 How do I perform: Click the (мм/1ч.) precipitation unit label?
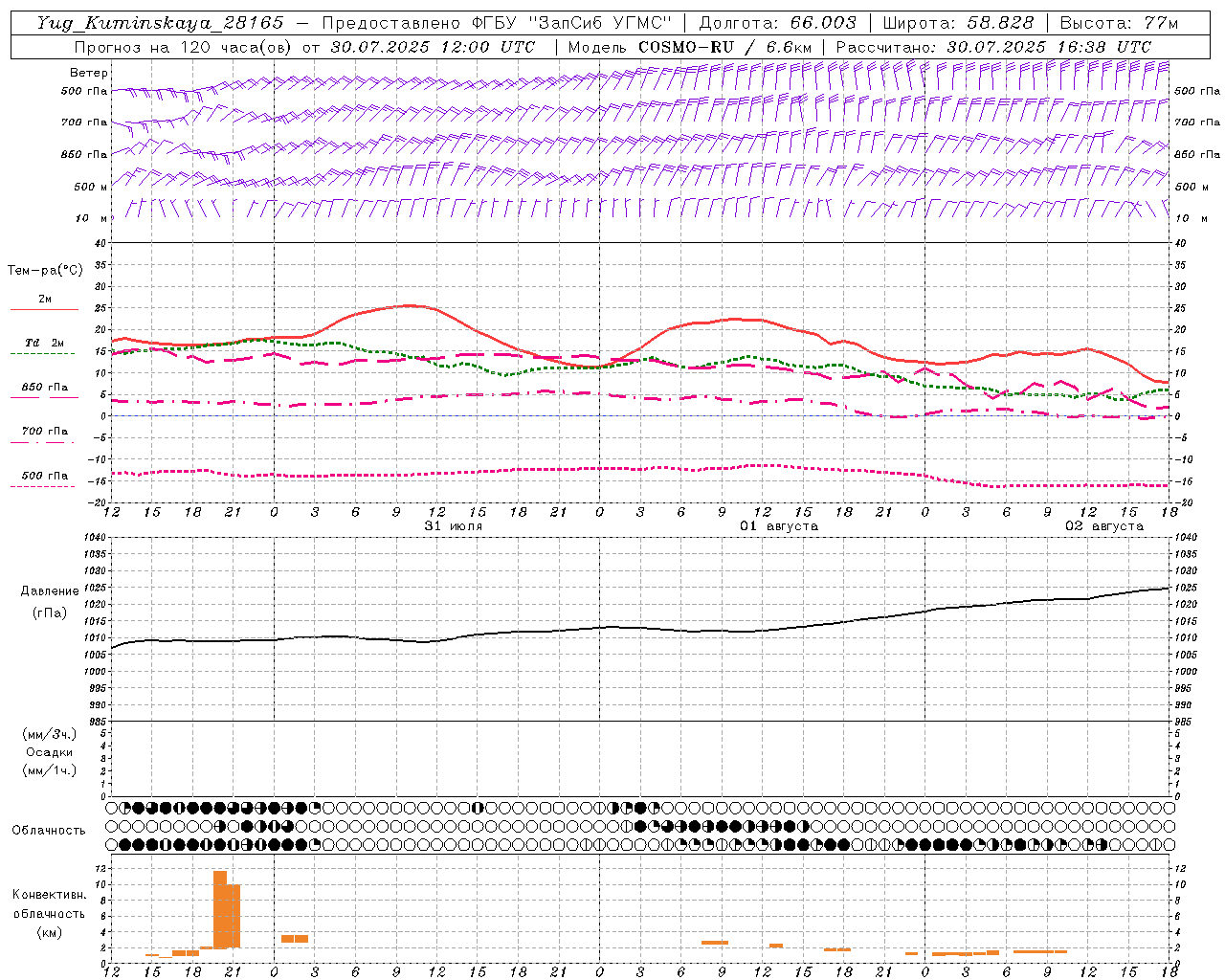(50, 770)
